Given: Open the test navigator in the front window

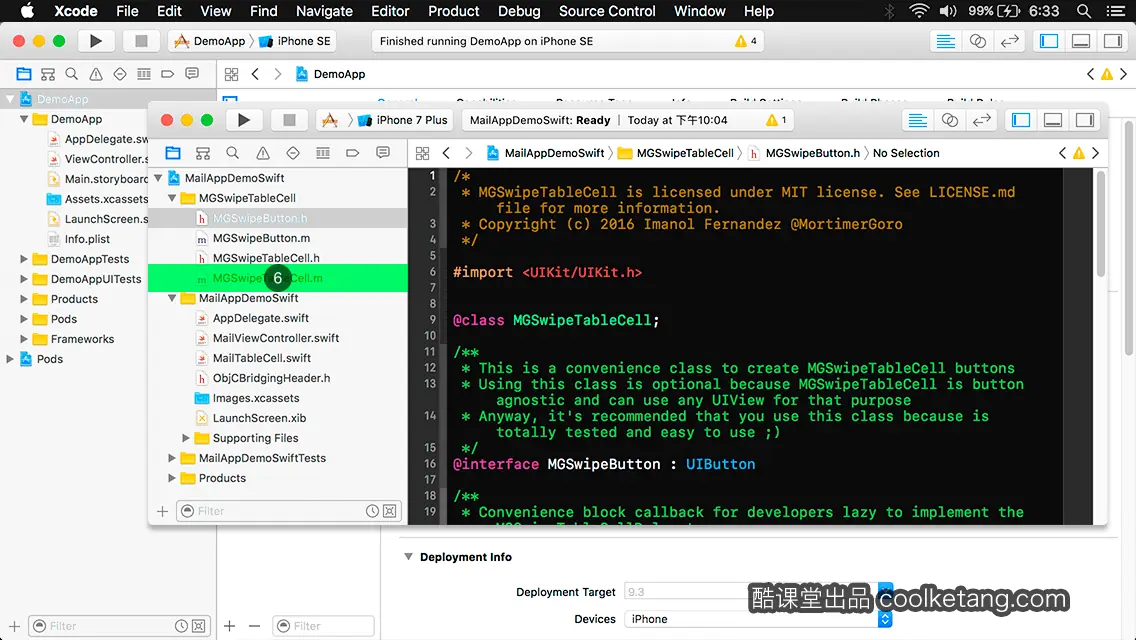Looking at the screenshot, I should tap(293, 153).
